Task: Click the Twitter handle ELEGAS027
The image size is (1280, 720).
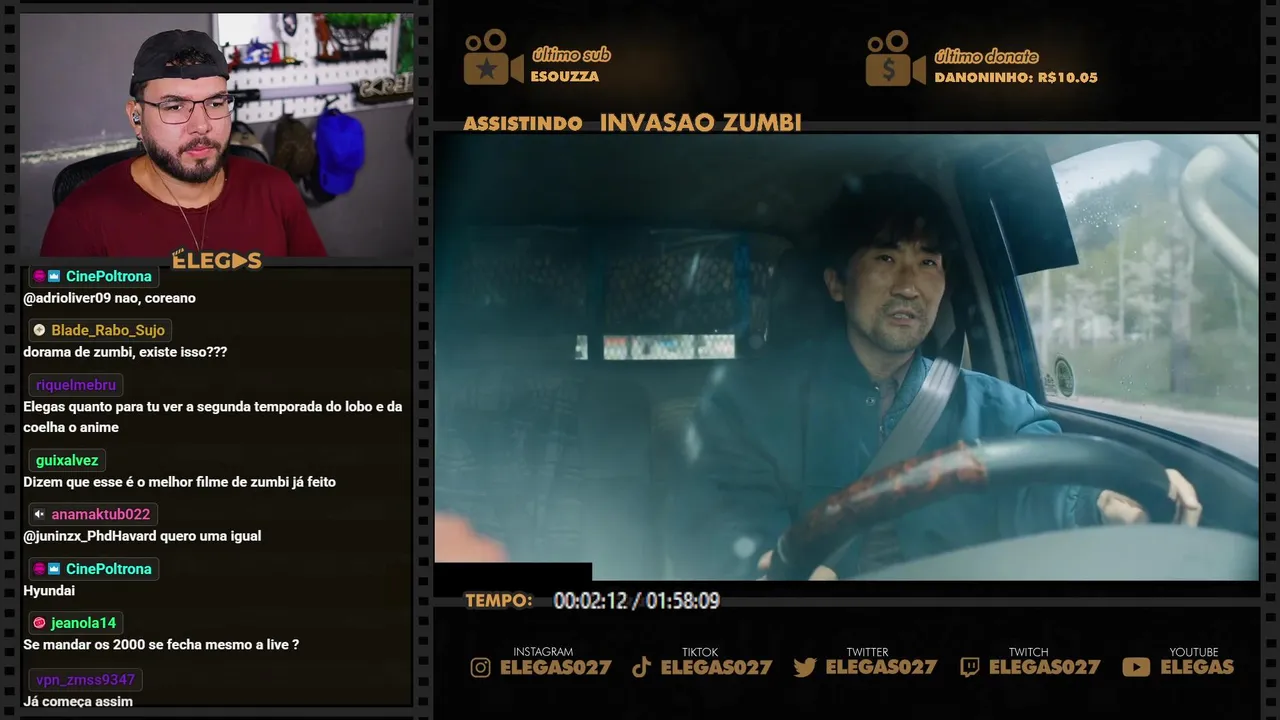Action: [x=881, y=667]
